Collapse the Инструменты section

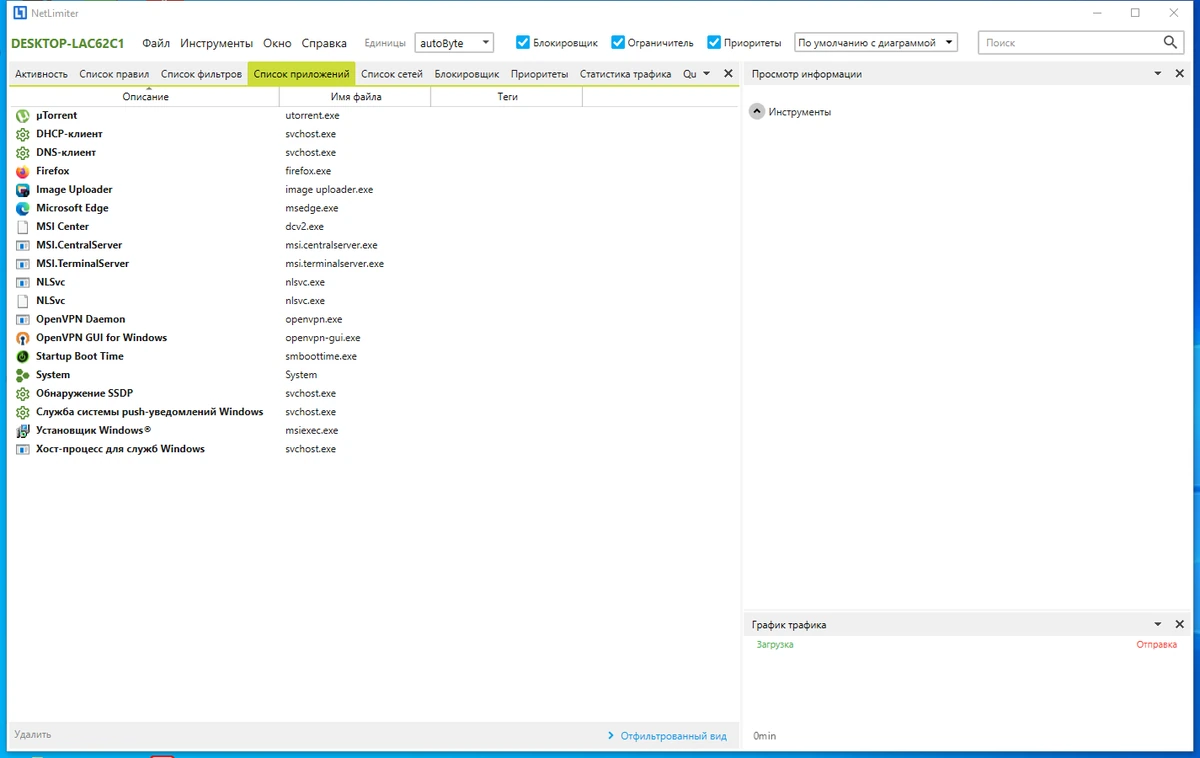point(757,112)
